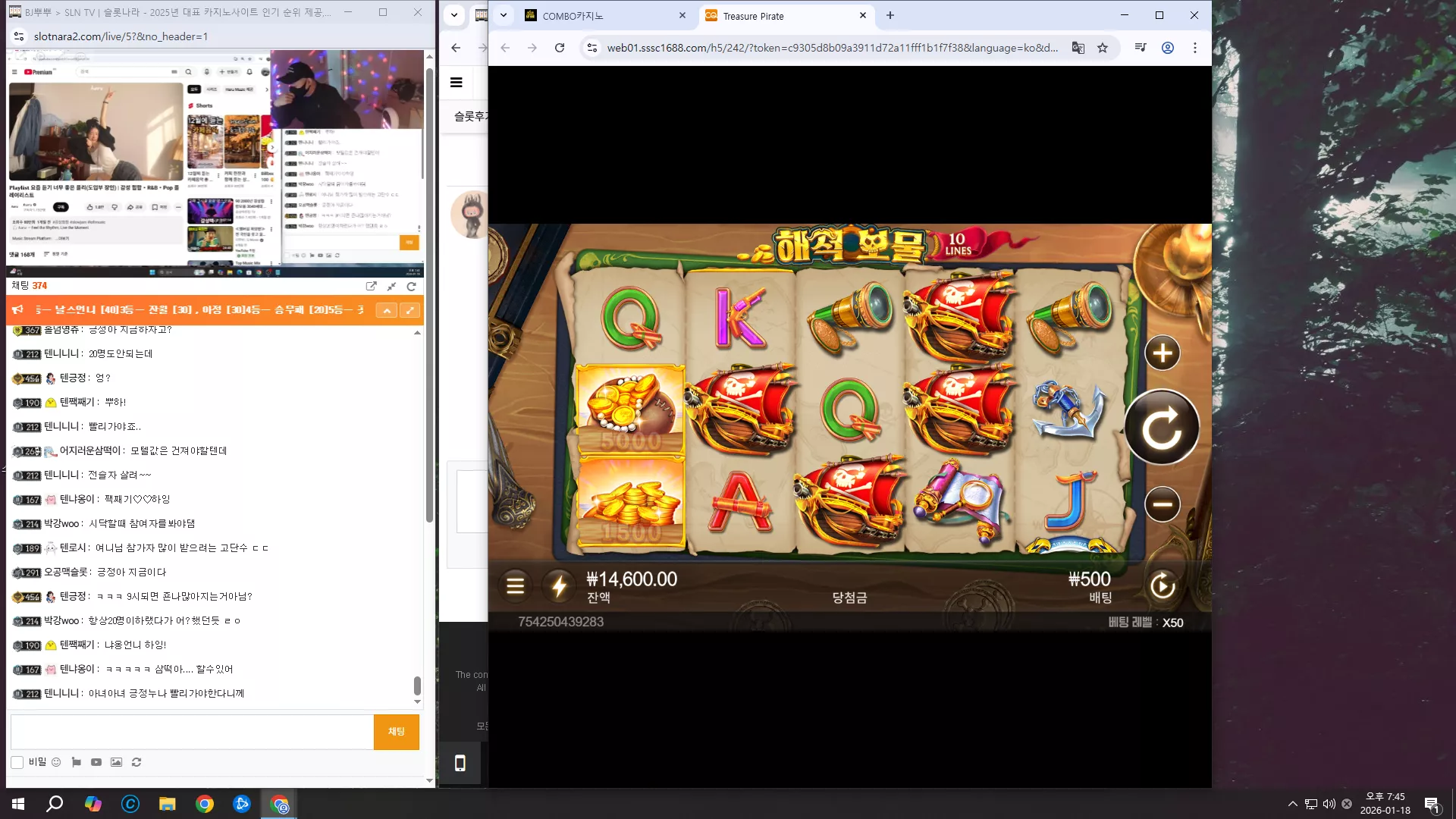Open Windows taskbar search
The image size is (1456, 819).
(55, 804)
